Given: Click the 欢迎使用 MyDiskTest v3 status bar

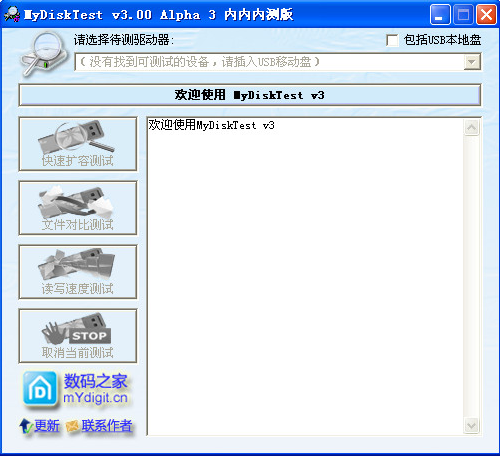Looking at the screenshot, I should pos(250,95).
